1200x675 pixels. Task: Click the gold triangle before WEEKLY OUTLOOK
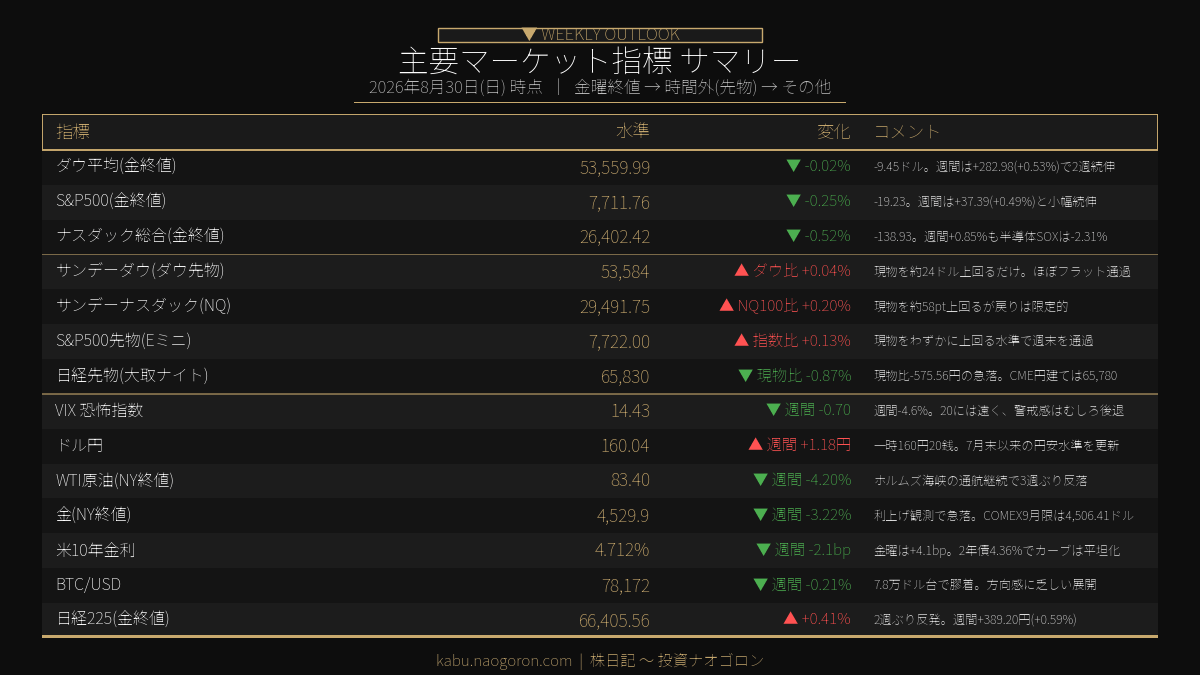coord(530,35)
